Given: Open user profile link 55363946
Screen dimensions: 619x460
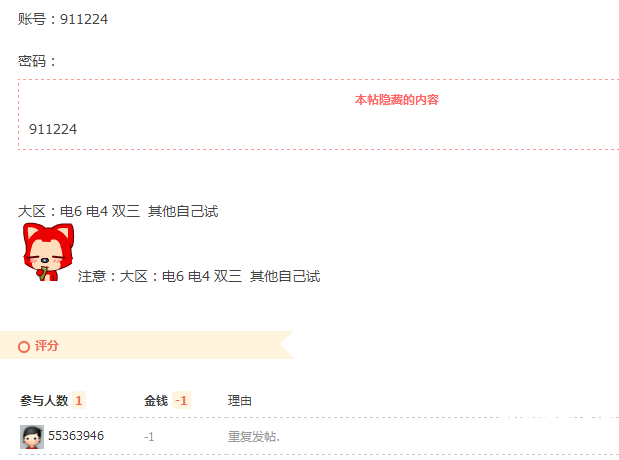Looking at the screenshot, I should (x=76, y=436).
